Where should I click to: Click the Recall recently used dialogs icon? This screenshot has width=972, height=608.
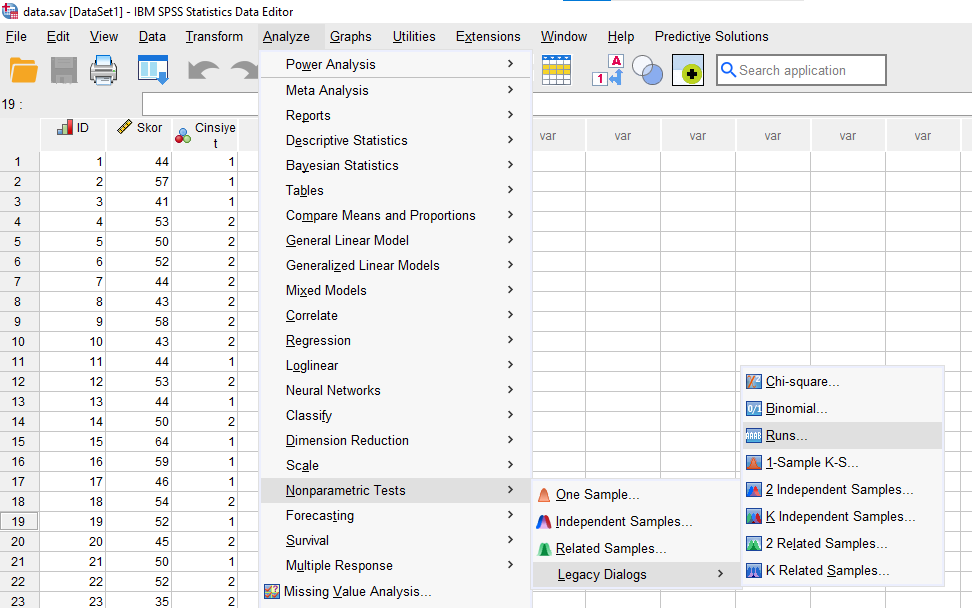click(x=153, y=70)
